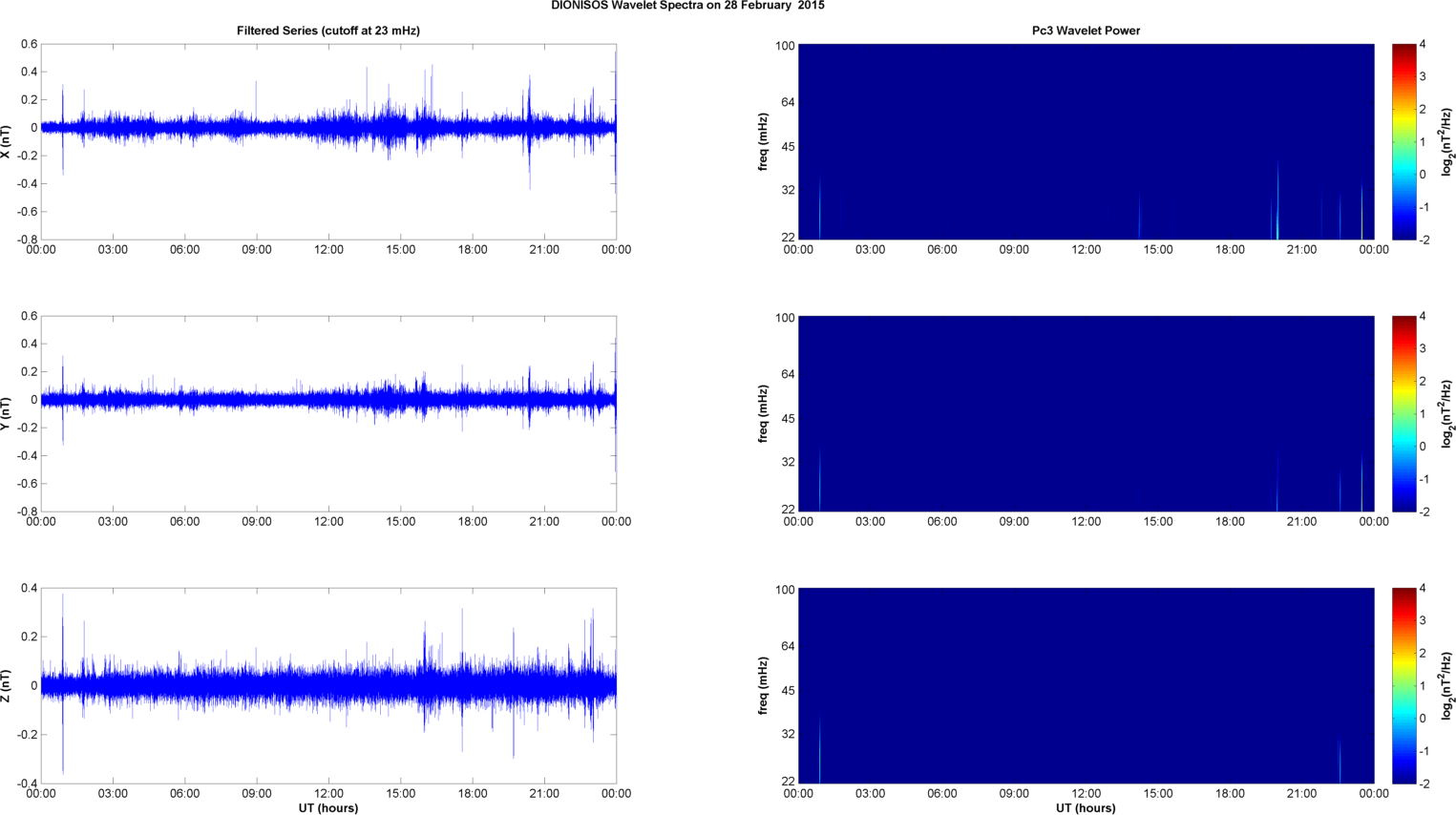Click the 'Z (nT)' axis label
The image size is (1456, 815).
tap(7, 686)
